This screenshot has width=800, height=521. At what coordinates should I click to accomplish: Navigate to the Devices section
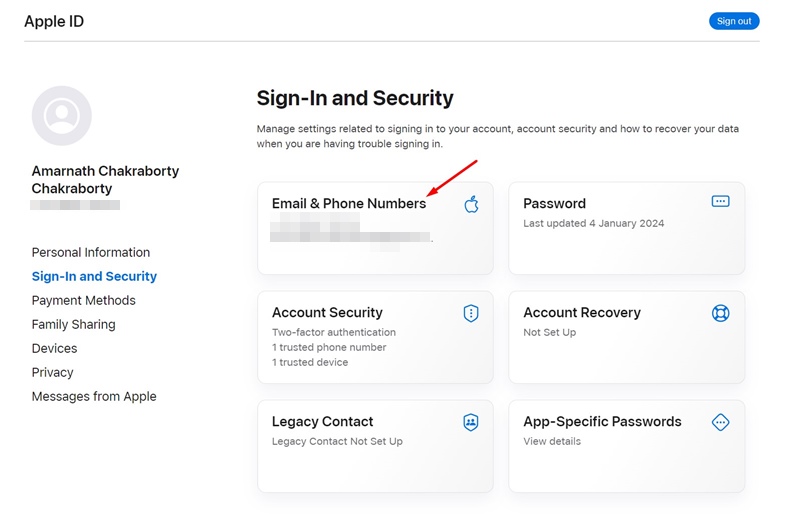pos(54,349)
